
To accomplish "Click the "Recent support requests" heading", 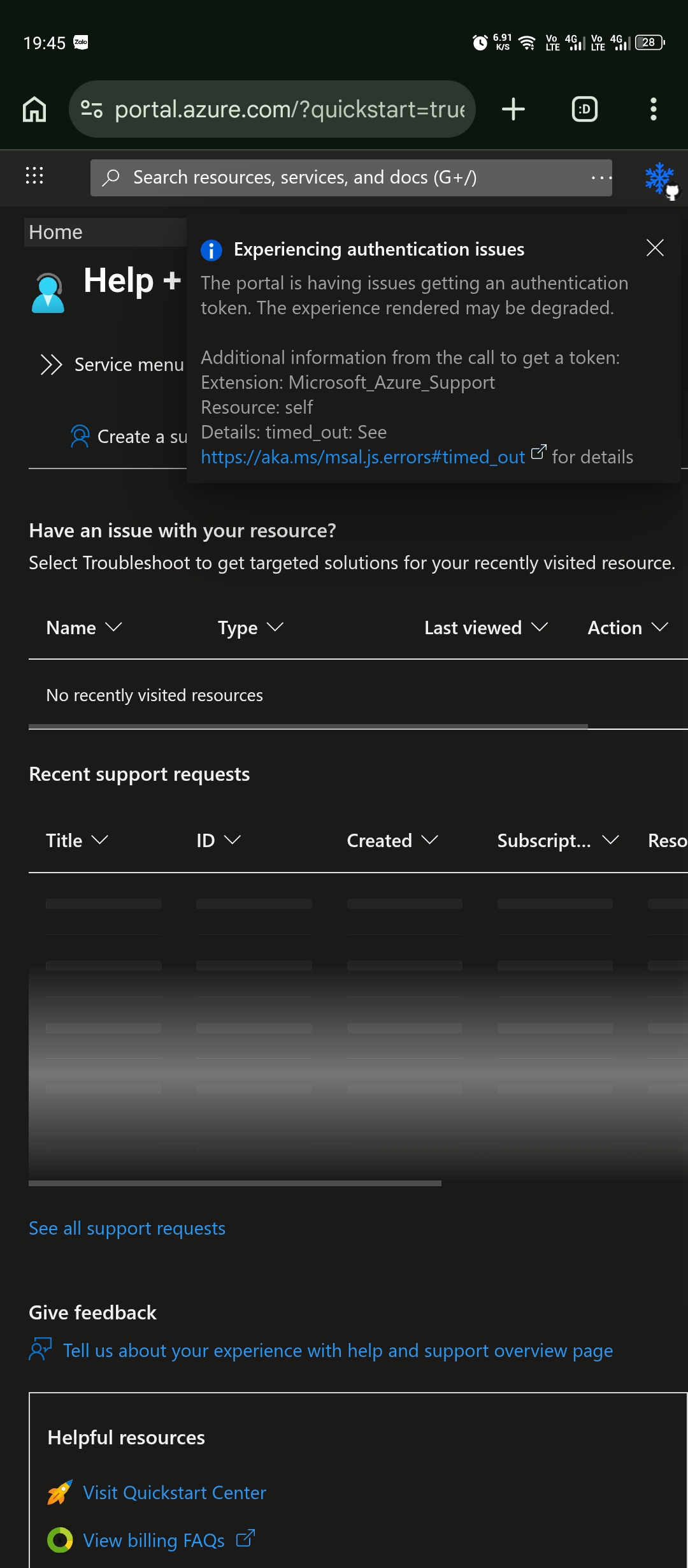I will coord(140,774).
